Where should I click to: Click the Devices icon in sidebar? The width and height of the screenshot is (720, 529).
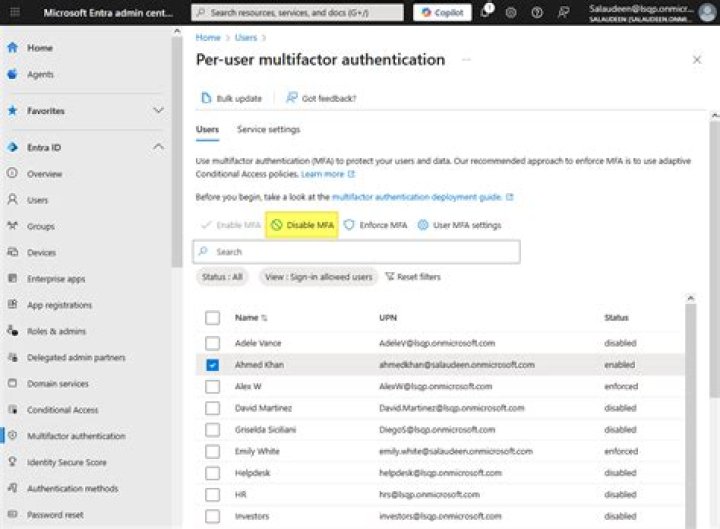tap(13, 252)
